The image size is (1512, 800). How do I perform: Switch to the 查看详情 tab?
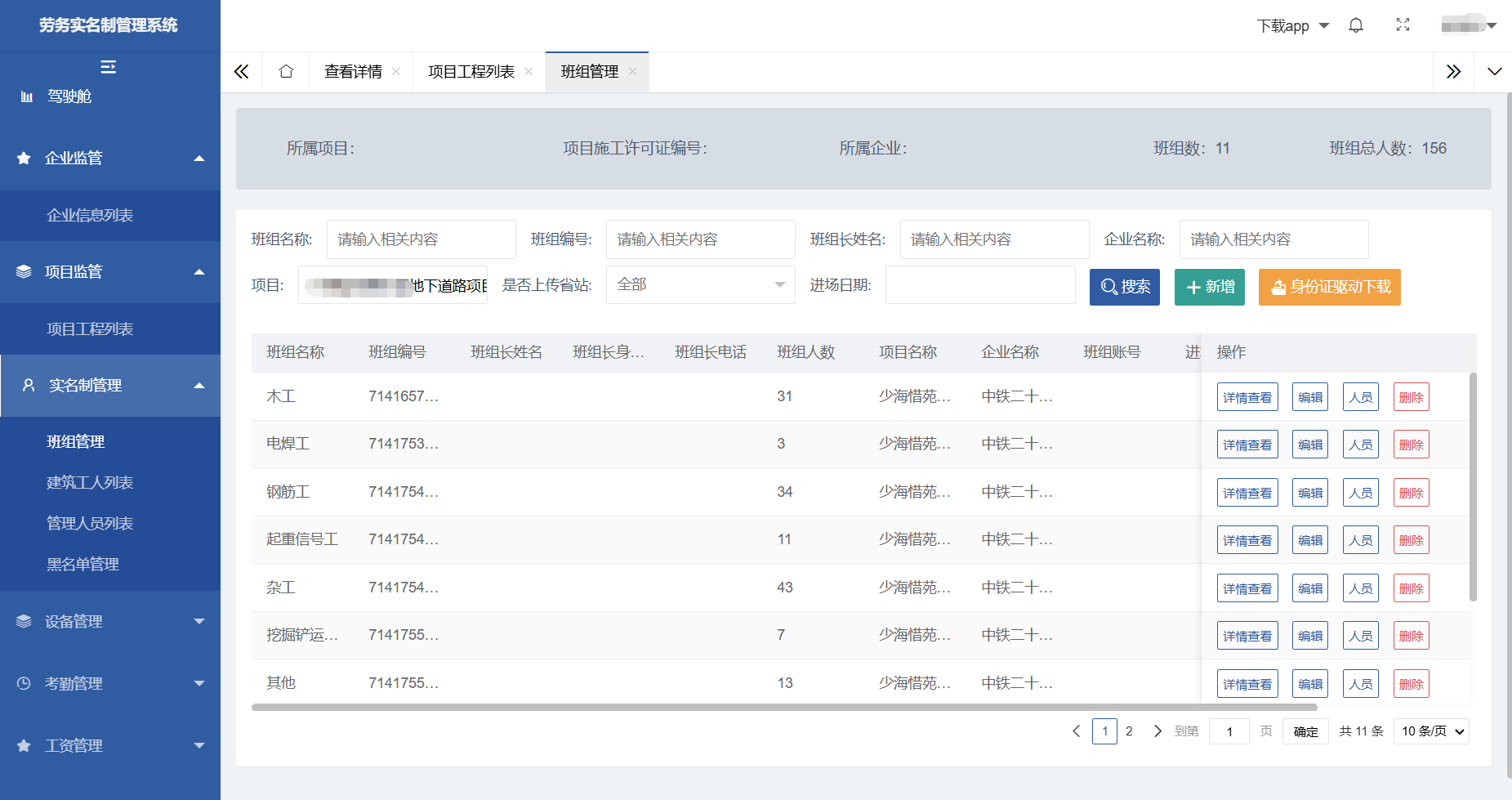352,71
